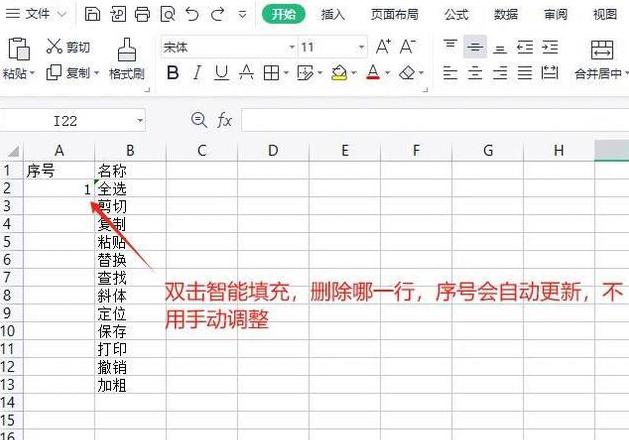Apply red font color A
This screenshot has height=440, width=629.
(373, 73)
